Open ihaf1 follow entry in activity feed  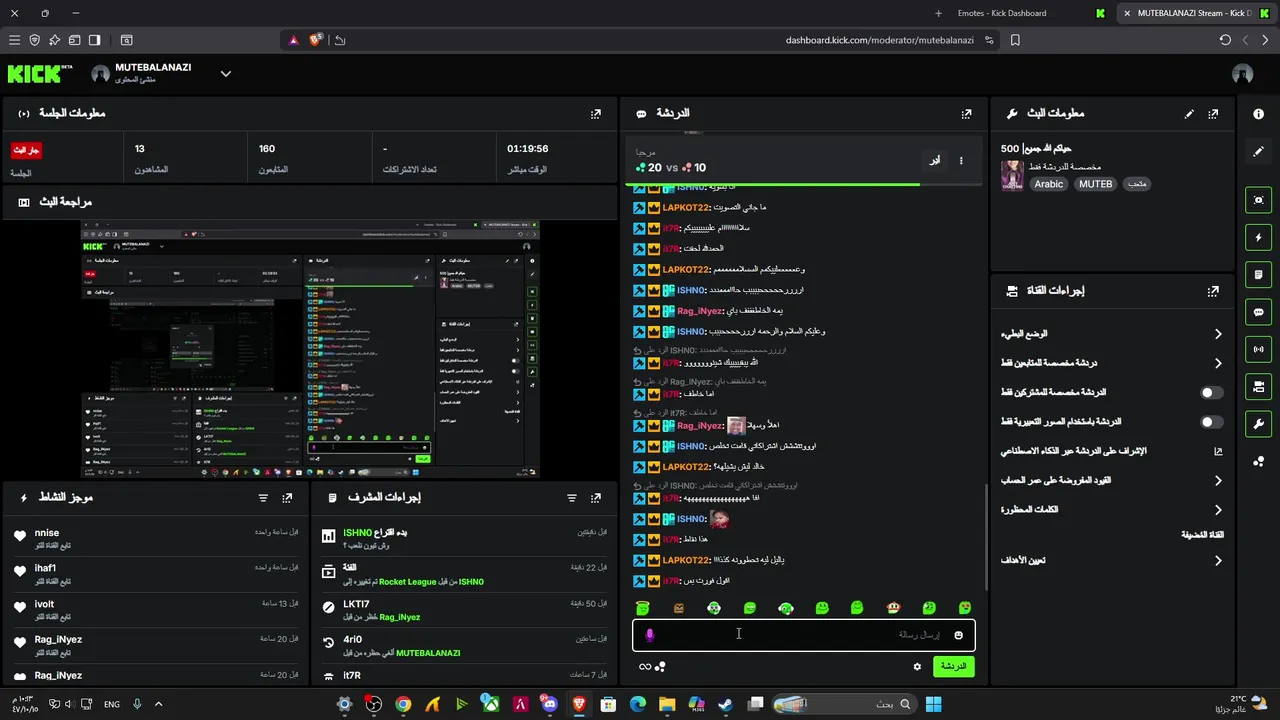pyautogui.click(x=155, y=574)
